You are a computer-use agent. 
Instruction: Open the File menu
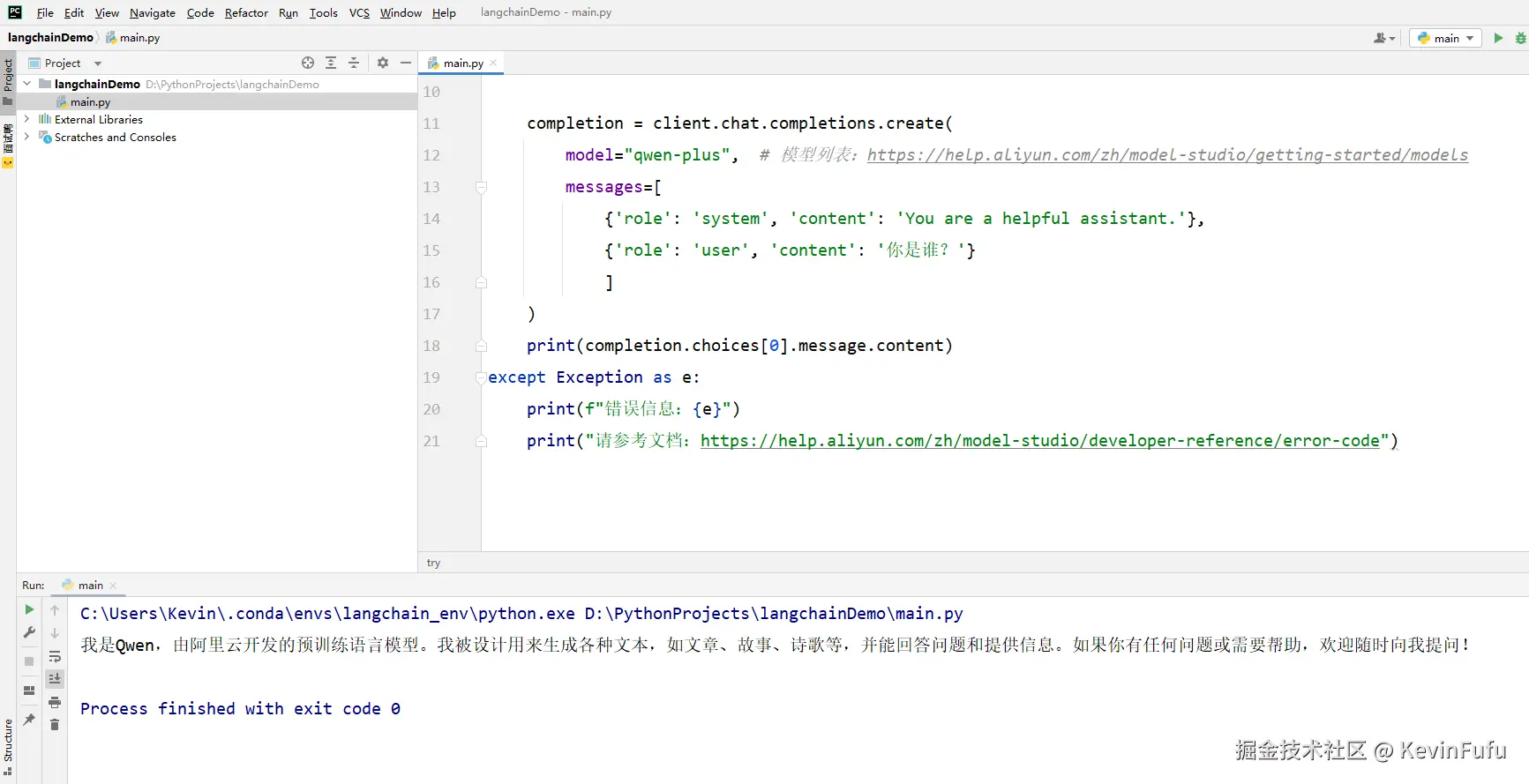(x=45, y=12)
